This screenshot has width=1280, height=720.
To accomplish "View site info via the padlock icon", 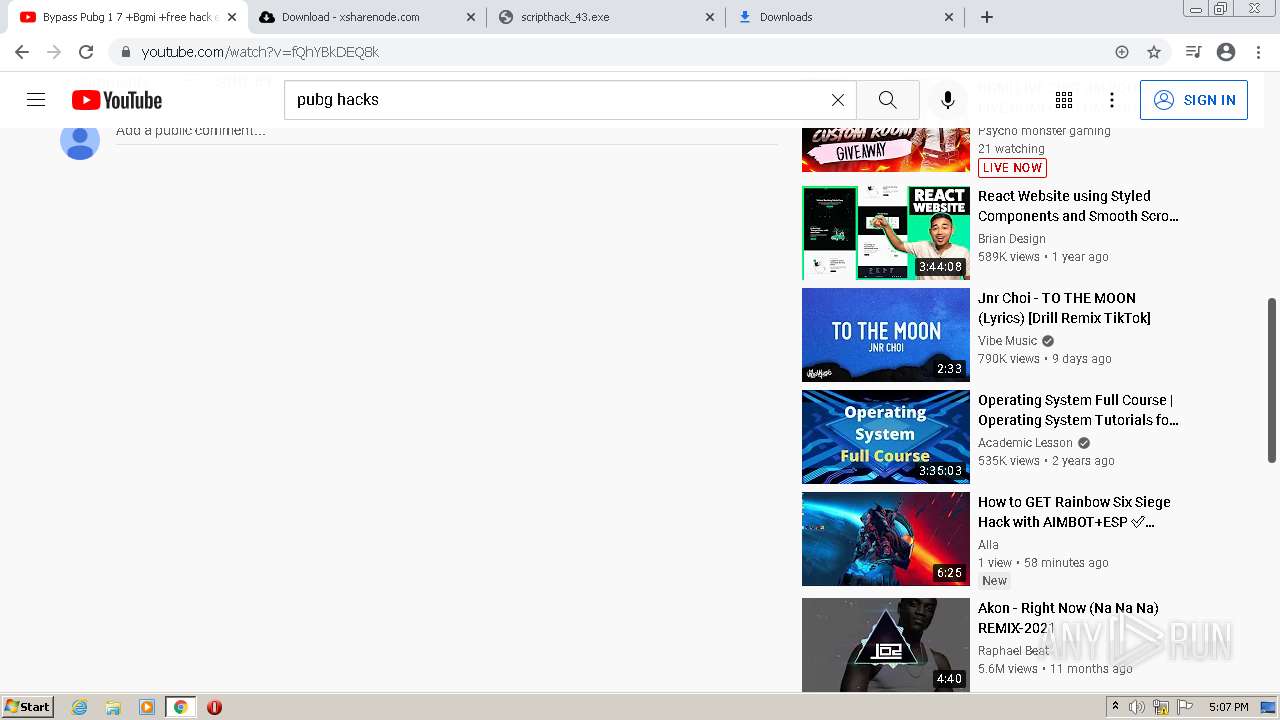I will 126,52.
